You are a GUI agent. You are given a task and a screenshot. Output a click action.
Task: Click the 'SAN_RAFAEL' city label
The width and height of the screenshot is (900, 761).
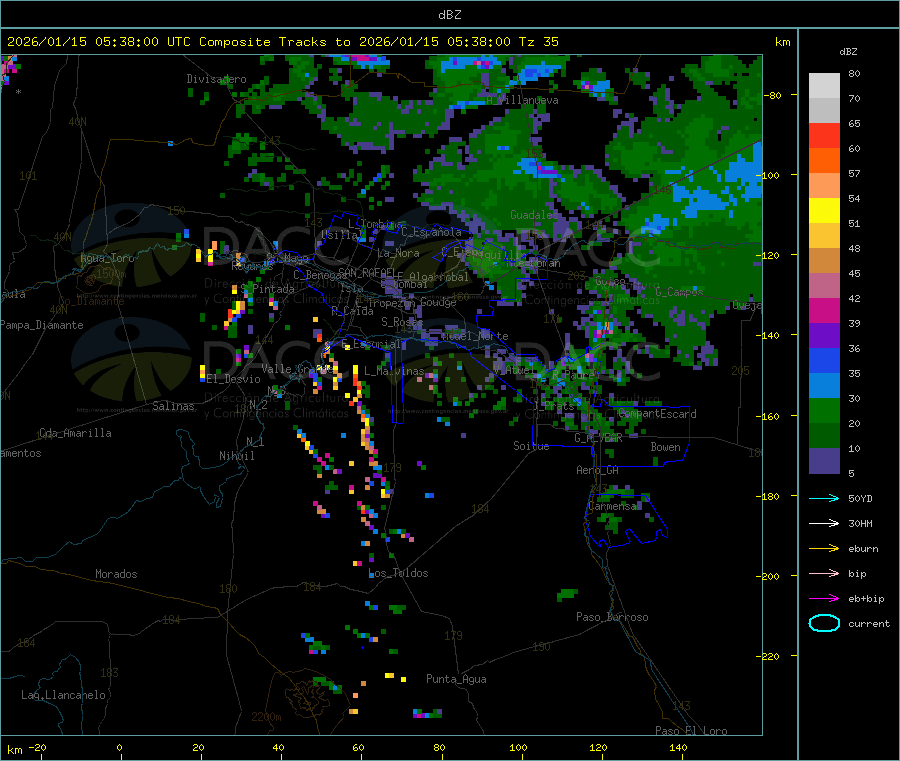tap(367, 272)
